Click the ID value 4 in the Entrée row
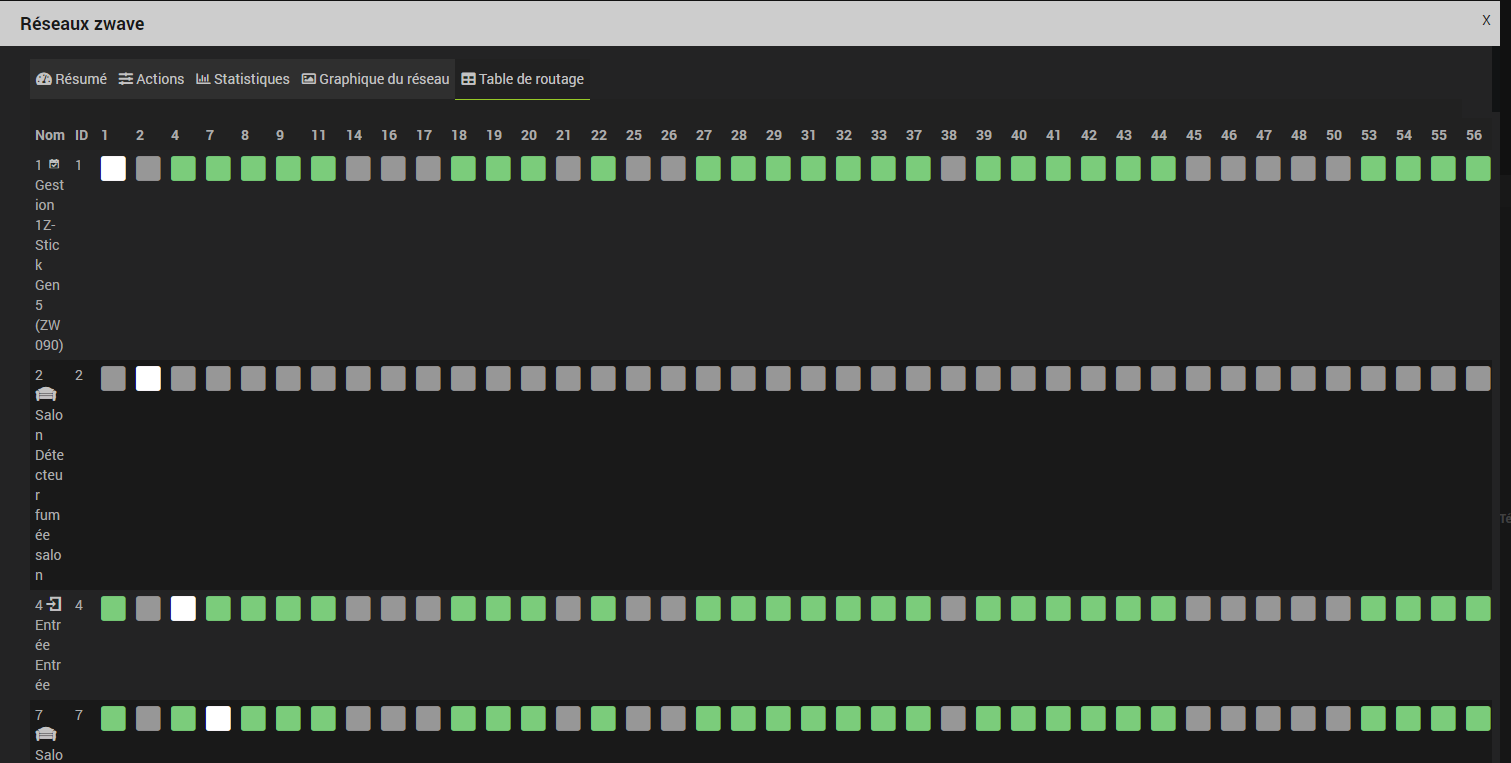The width and height of the screenshot is (1511, 763). pos(79,605)
